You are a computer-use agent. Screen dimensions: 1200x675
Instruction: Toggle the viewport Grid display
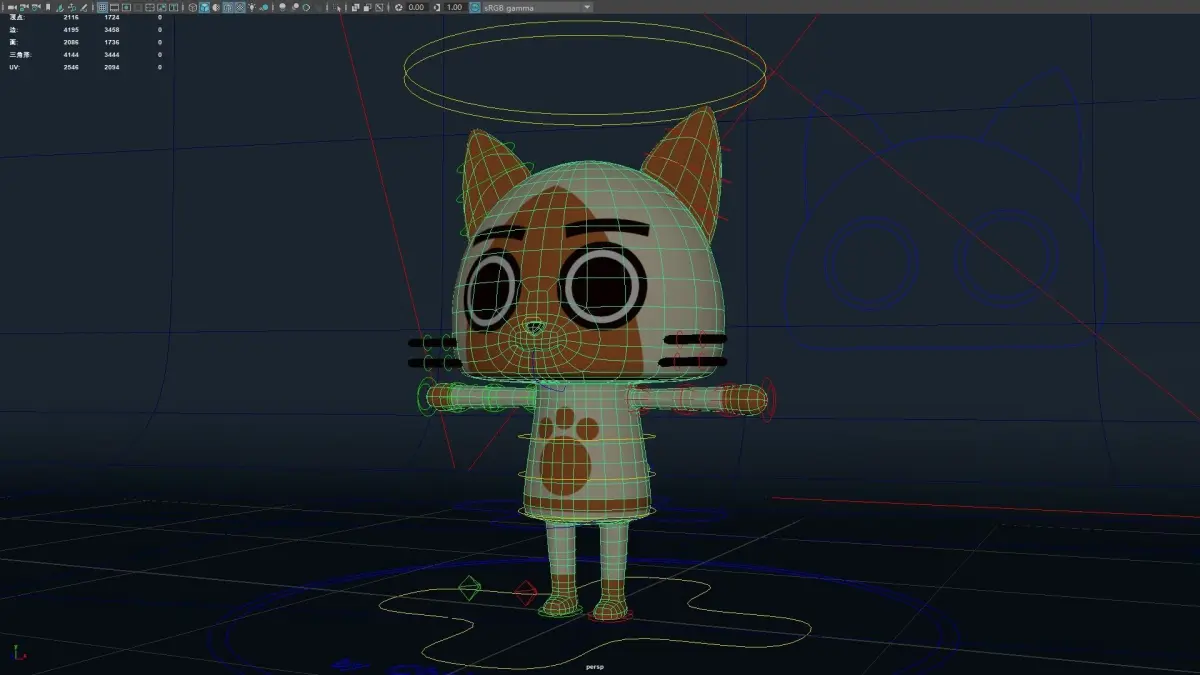click(x=102, y=7)
